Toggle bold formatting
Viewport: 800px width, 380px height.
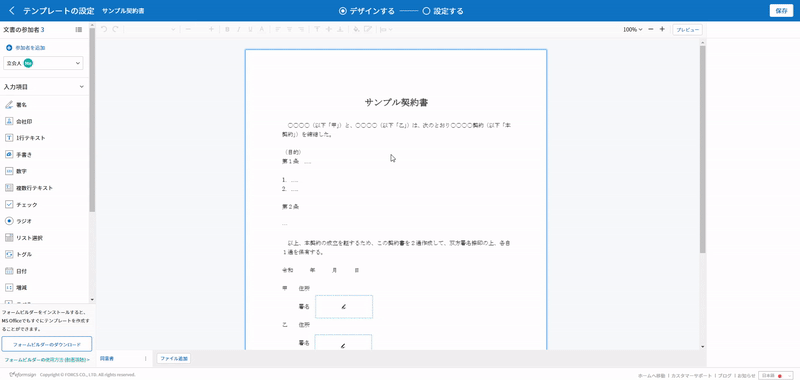point(227,29)
